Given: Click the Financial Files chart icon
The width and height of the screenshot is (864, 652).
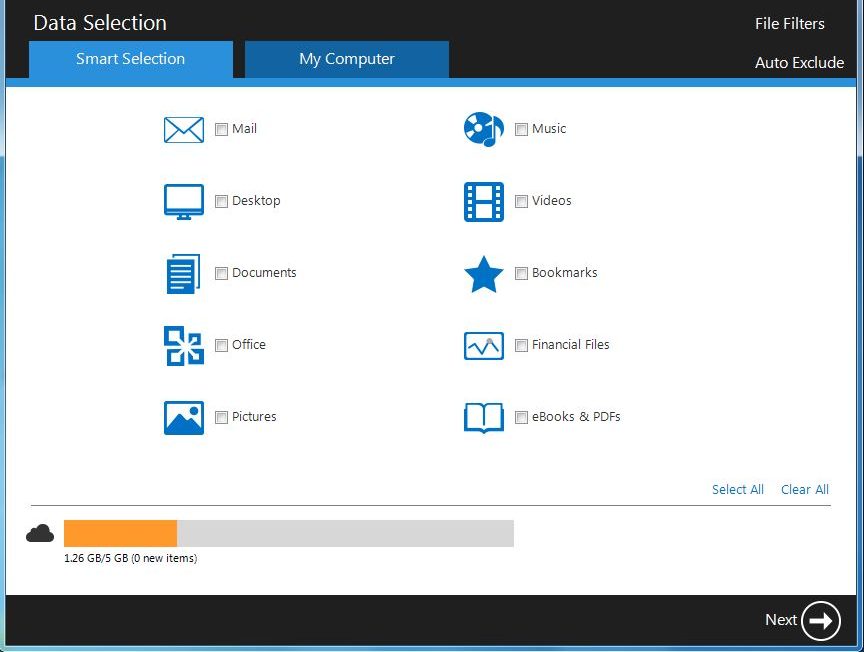Looking at the screenshot, I should point(484,346).
